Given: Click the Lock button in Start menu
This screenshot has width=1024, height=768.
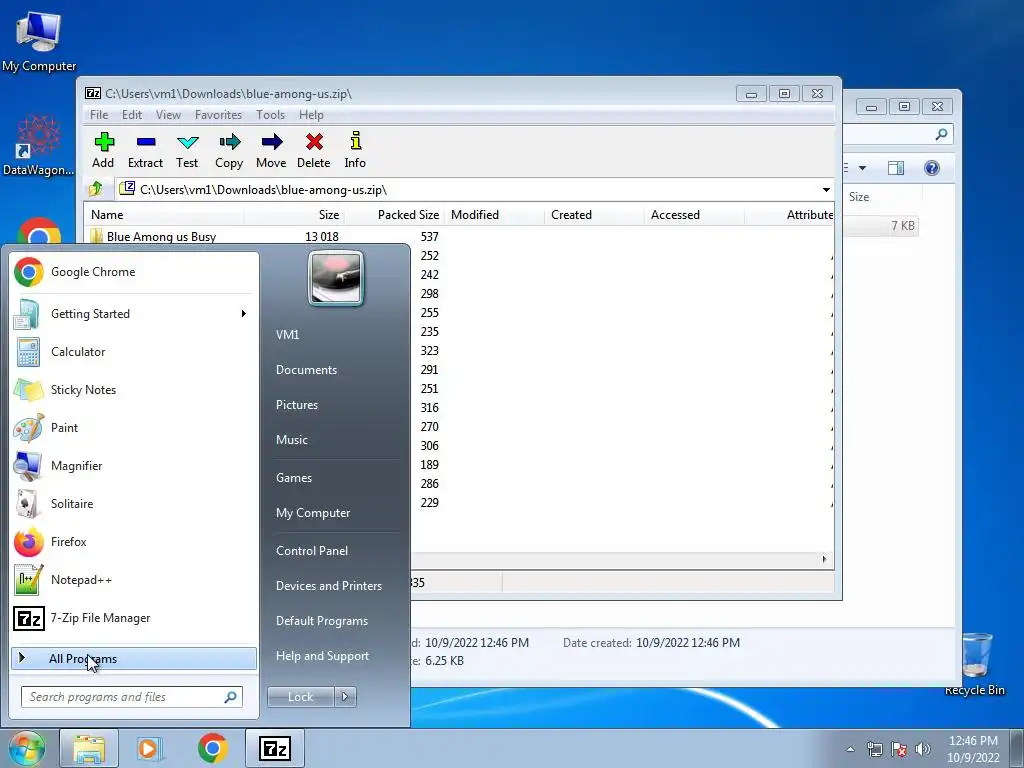Looking at the screenshot, I should pos(300,697).
